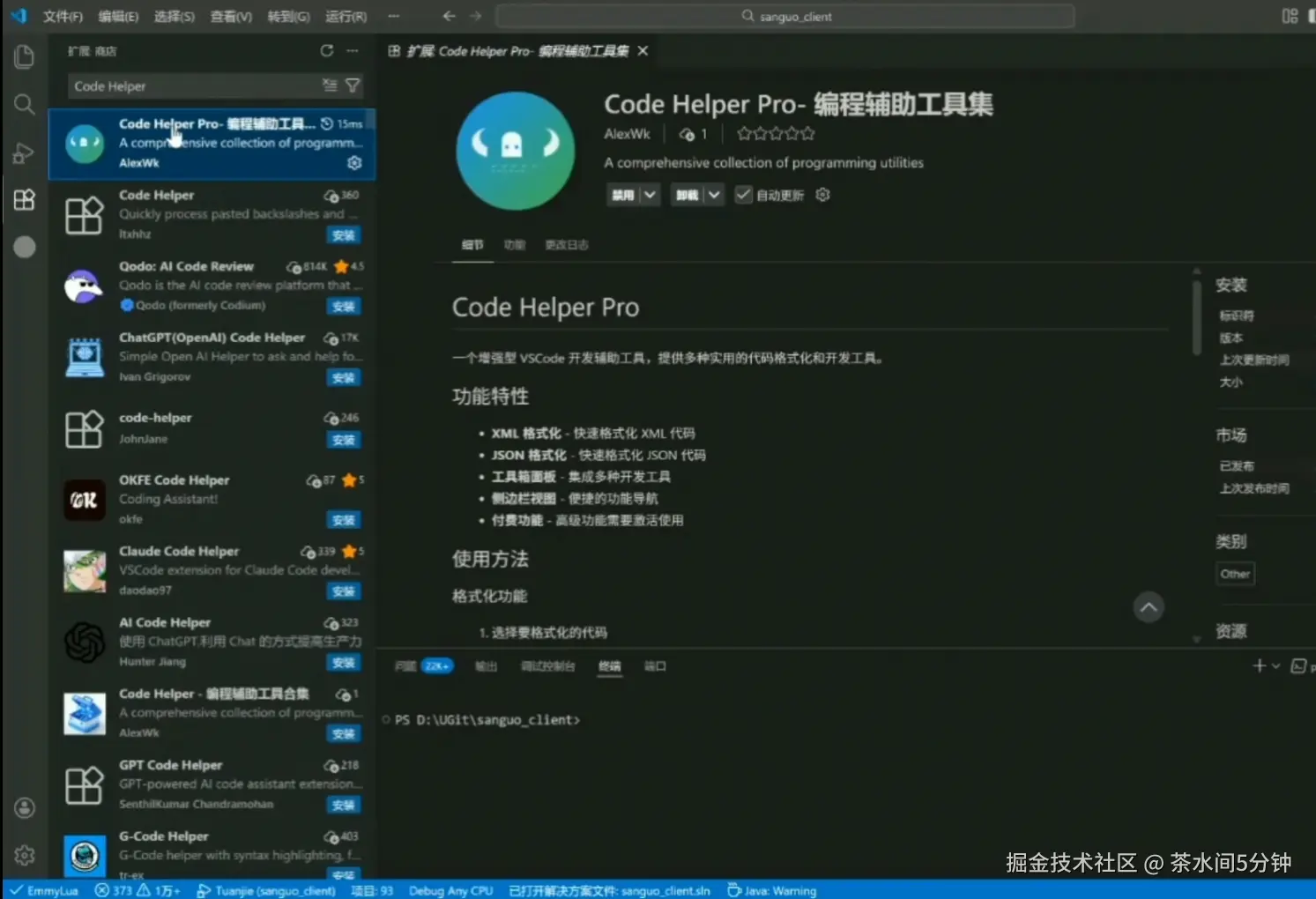This screenshot has height=899, width=1316.
Task: Click the customize layout icon at top right
Action: [x=1288, y=15]
